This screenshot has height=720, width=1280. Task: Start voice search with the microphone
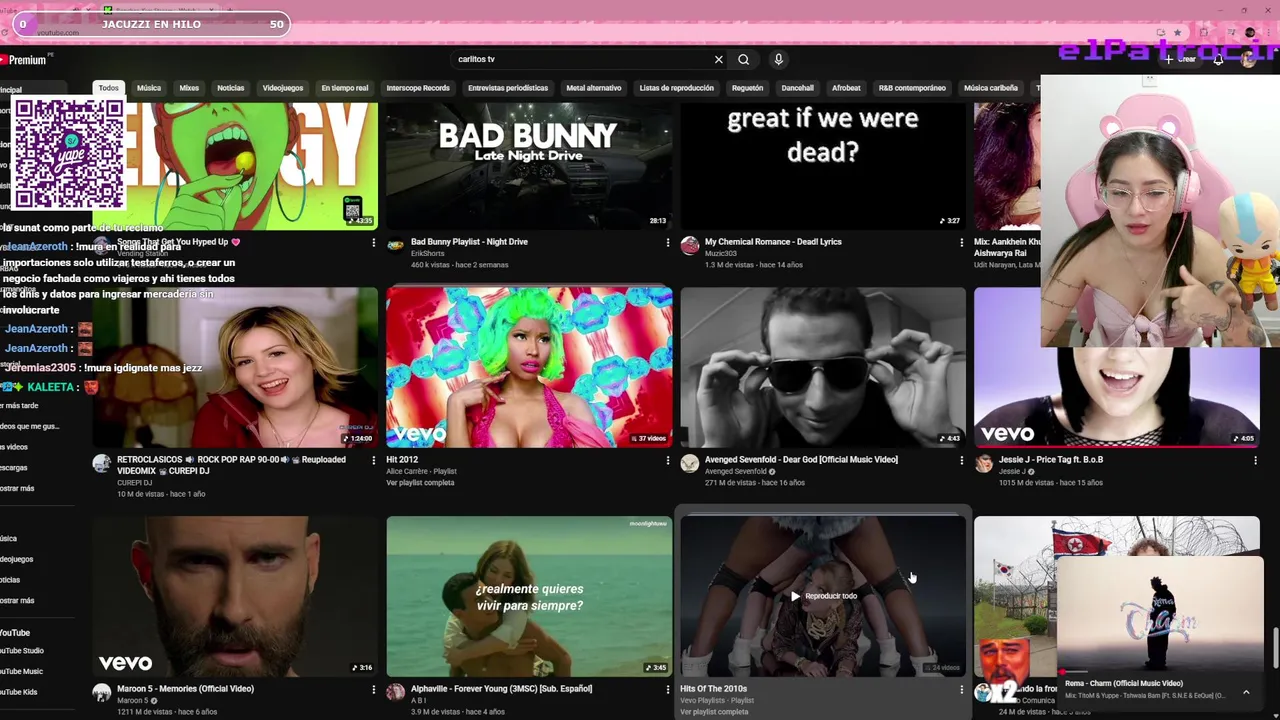coord(778,59)
